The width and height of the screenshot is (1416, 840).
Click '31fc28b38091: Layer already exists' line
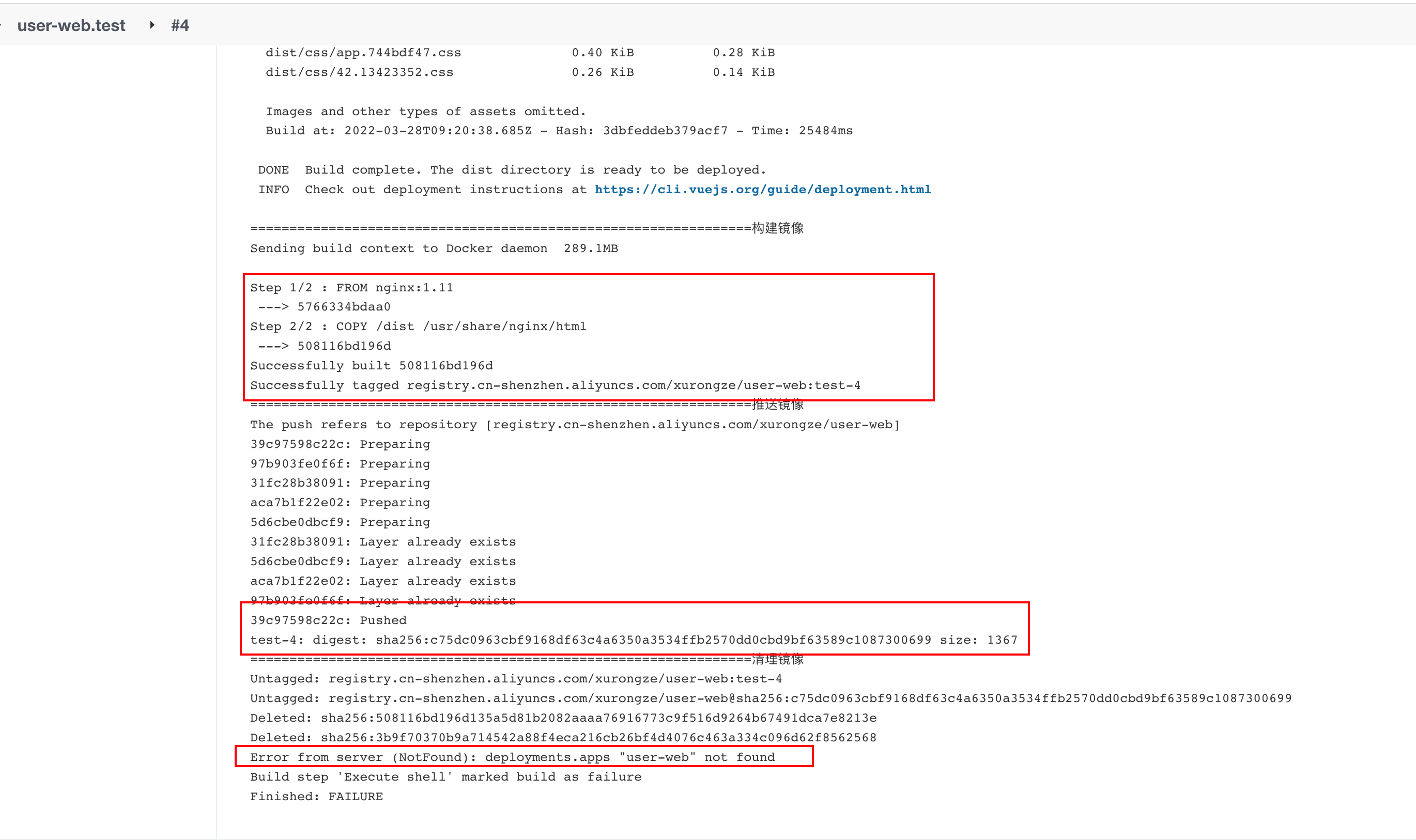pos(383,542)
